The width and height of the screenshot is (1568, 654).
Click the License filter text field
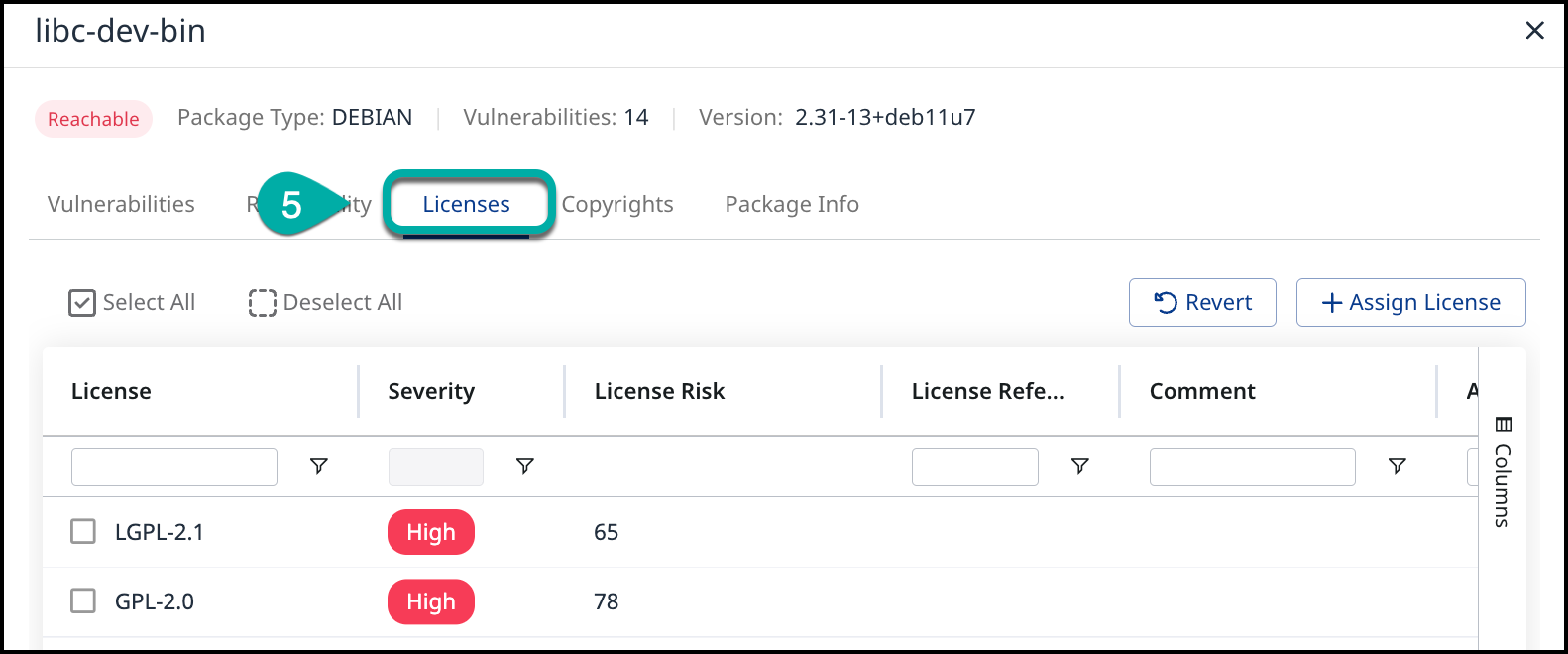[173, 467]
